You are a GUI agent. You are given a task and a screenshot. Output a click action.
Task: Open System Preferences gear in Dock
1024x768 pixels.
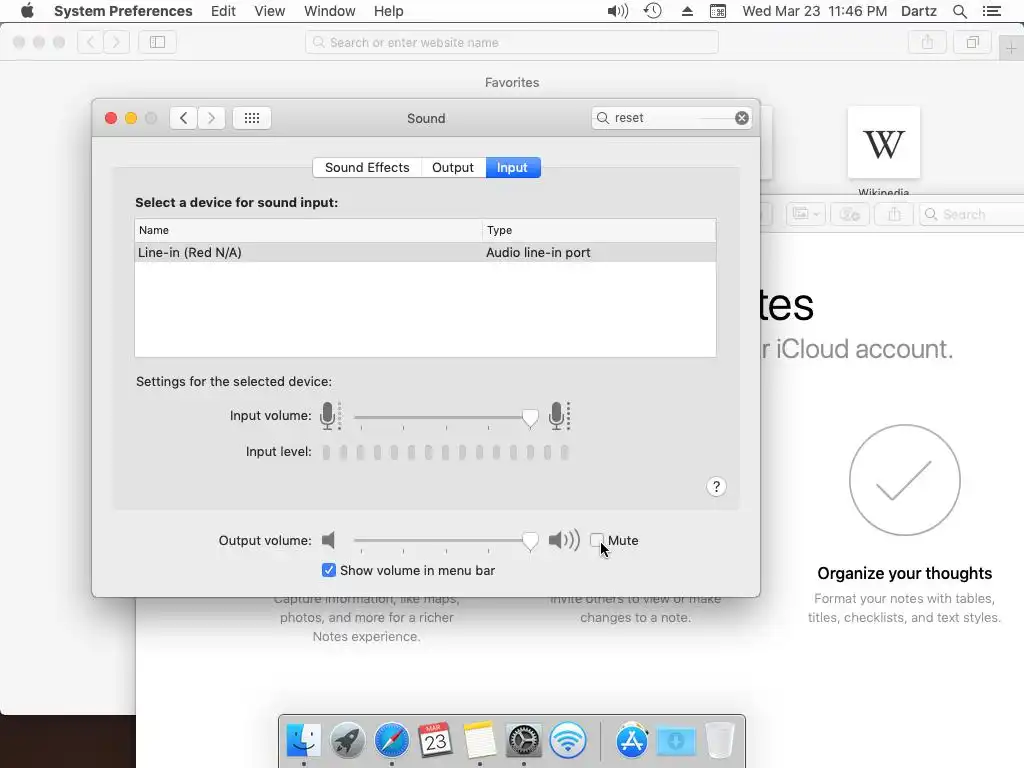(524, 741)
